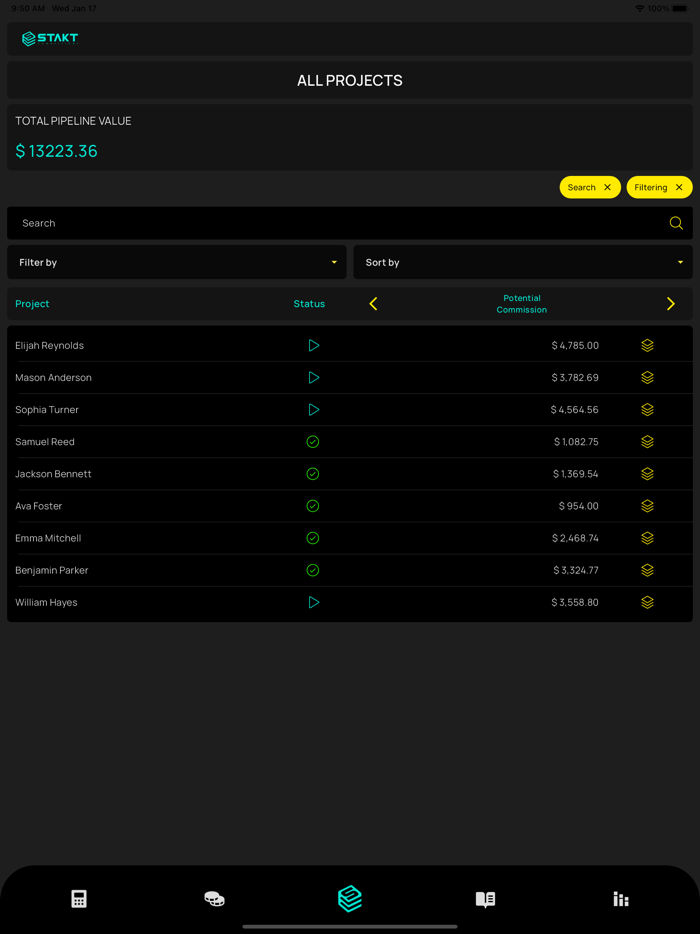The height and width of the screenshot is (934, 700).
Task: Show next column with right chevron
Action: (671, 304)
